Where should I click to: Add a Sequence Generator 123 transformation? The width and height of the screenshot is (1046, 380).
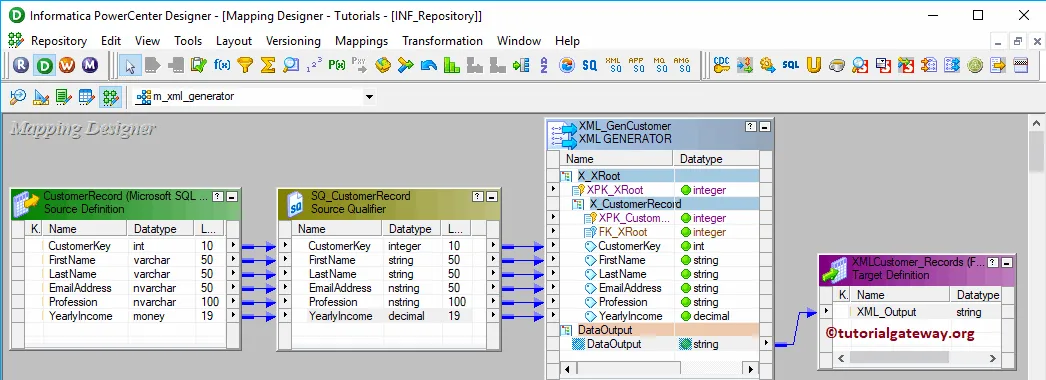click(x=314, y=65)
